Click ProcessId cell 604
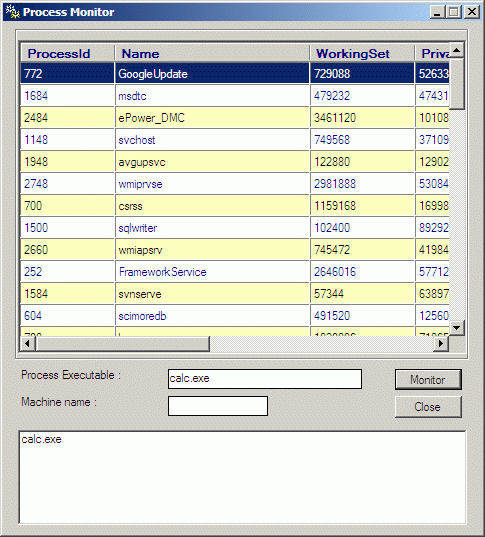The image size is (485, 537). click(x=67, y=315)
